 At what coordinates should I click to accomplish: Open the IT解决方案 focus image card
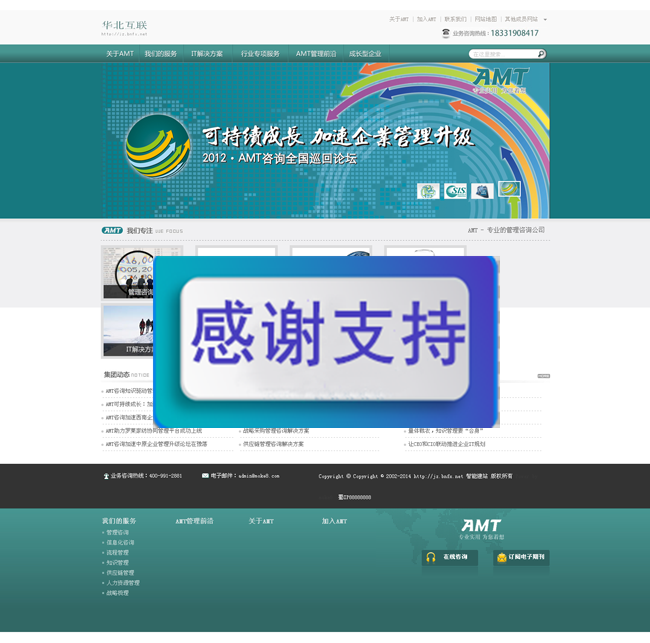[x=128, y=331]
